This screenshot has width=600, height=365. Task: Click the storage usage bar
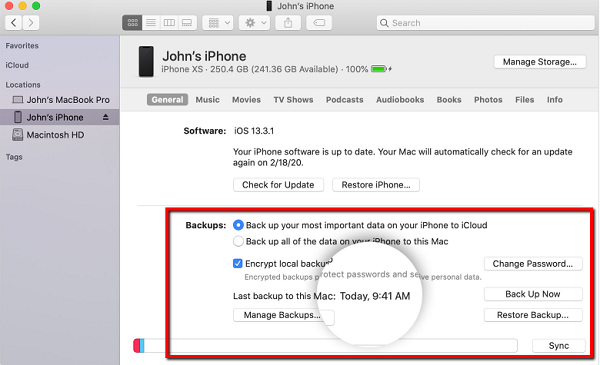pyautogui.click(x=325, y=345)
